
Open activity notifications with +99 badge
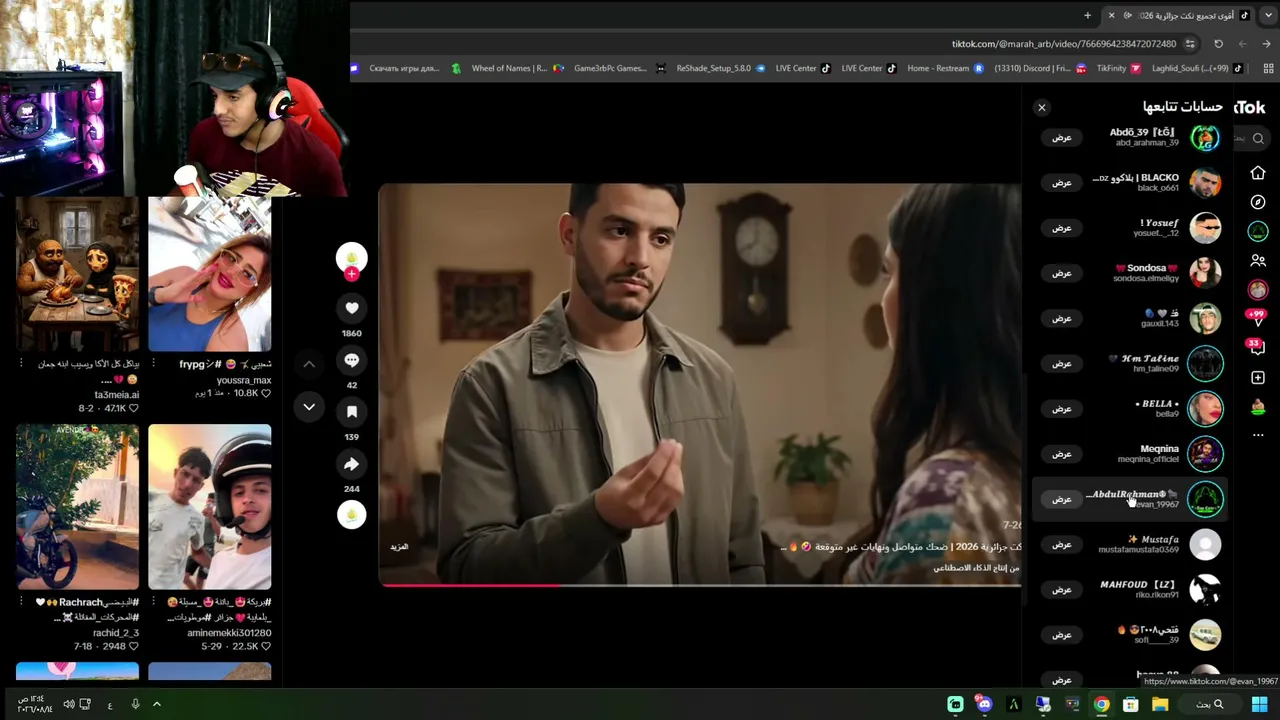(1257, 318)
